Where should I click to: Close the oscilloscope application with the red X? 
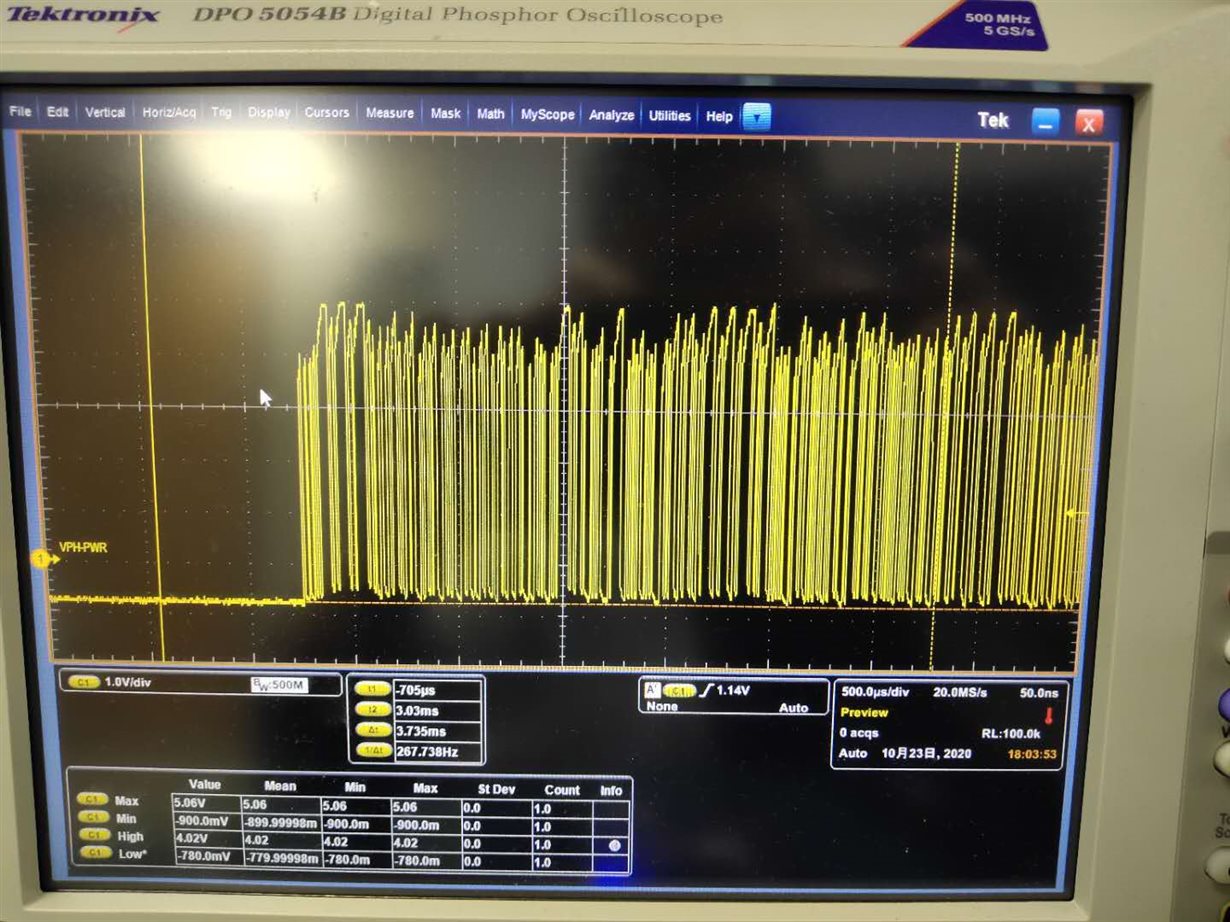tap(1089, 123)
